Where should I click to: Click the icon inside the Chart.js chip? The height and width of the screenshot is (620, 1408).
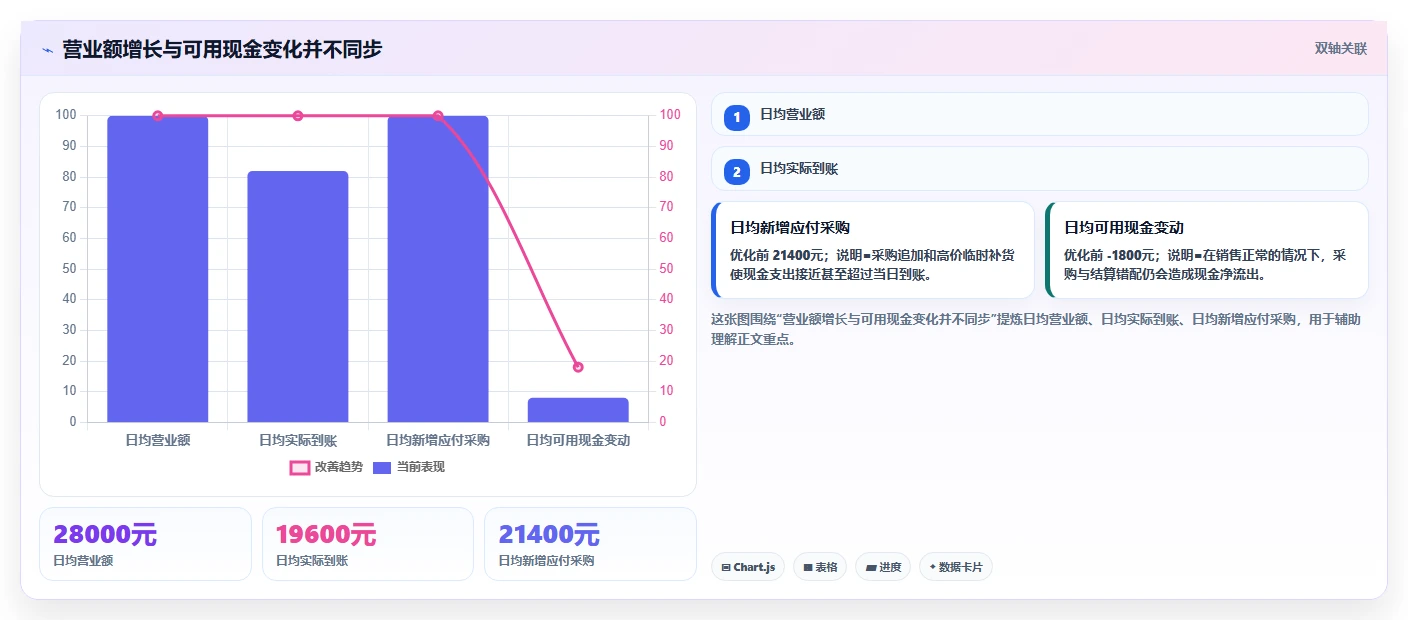725,568
